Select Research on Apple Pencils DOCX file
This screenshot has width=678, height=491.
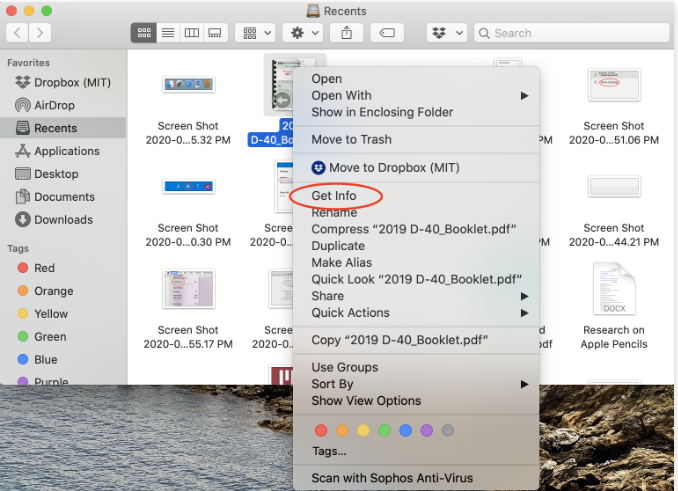click(614, 288)
